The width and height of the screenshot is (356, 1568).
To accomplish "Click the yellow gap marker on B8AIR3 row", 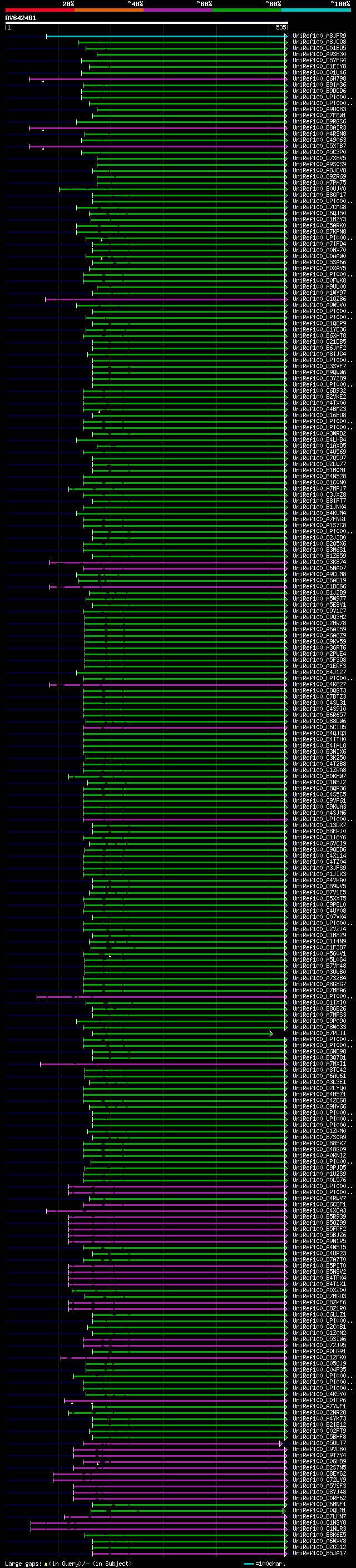I will coord(43,130).
